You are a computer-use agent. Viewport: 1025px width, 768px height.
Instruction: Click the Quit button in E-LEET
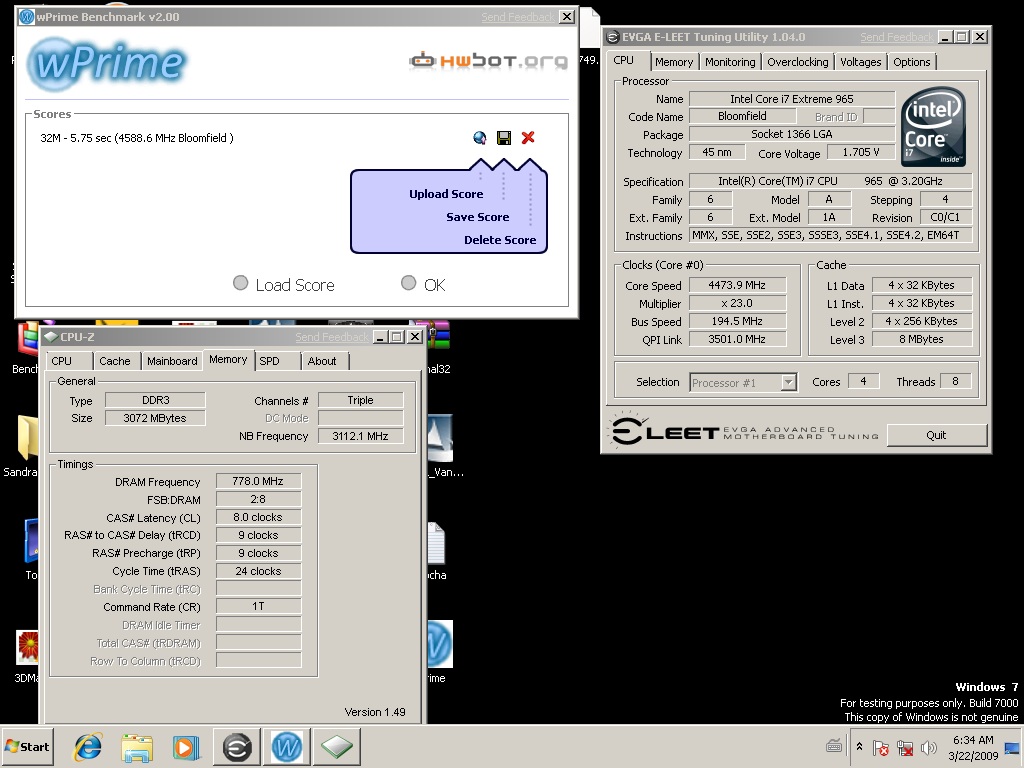coord(936,435)
